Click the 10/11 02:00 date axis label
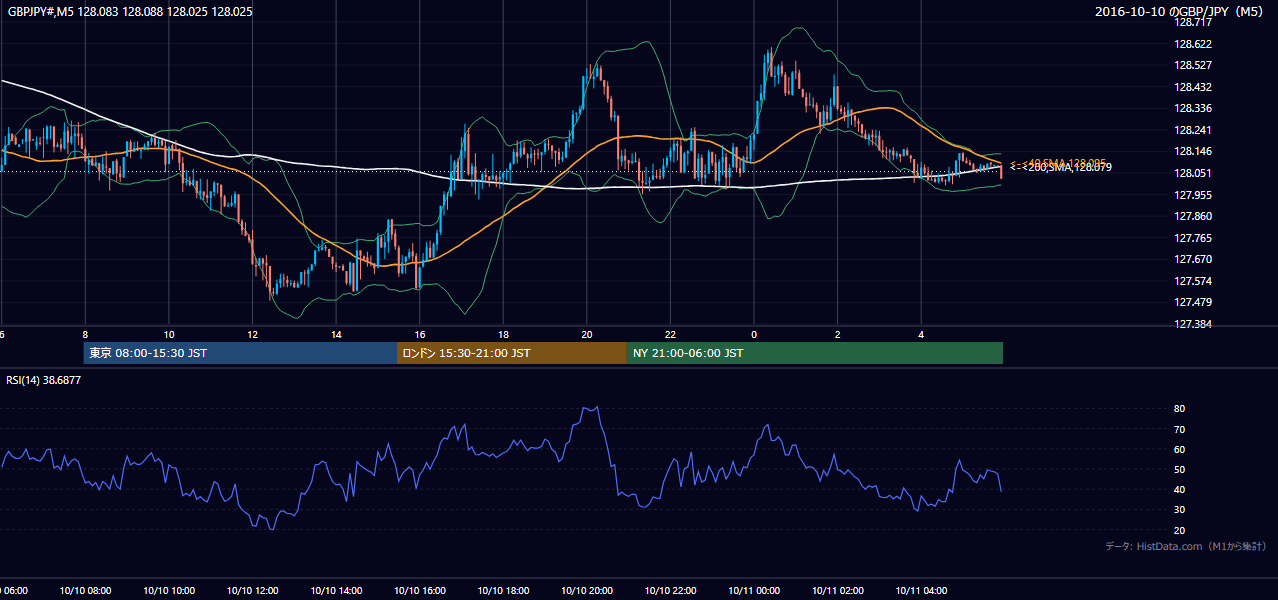 click(x=838, y=591)
